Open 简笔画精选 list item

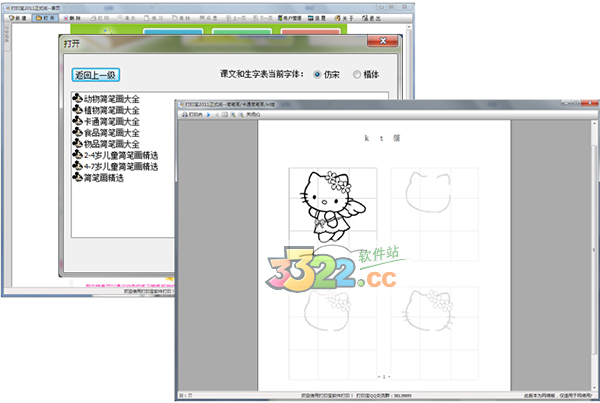pyautogui.click(x=98, y=178)
